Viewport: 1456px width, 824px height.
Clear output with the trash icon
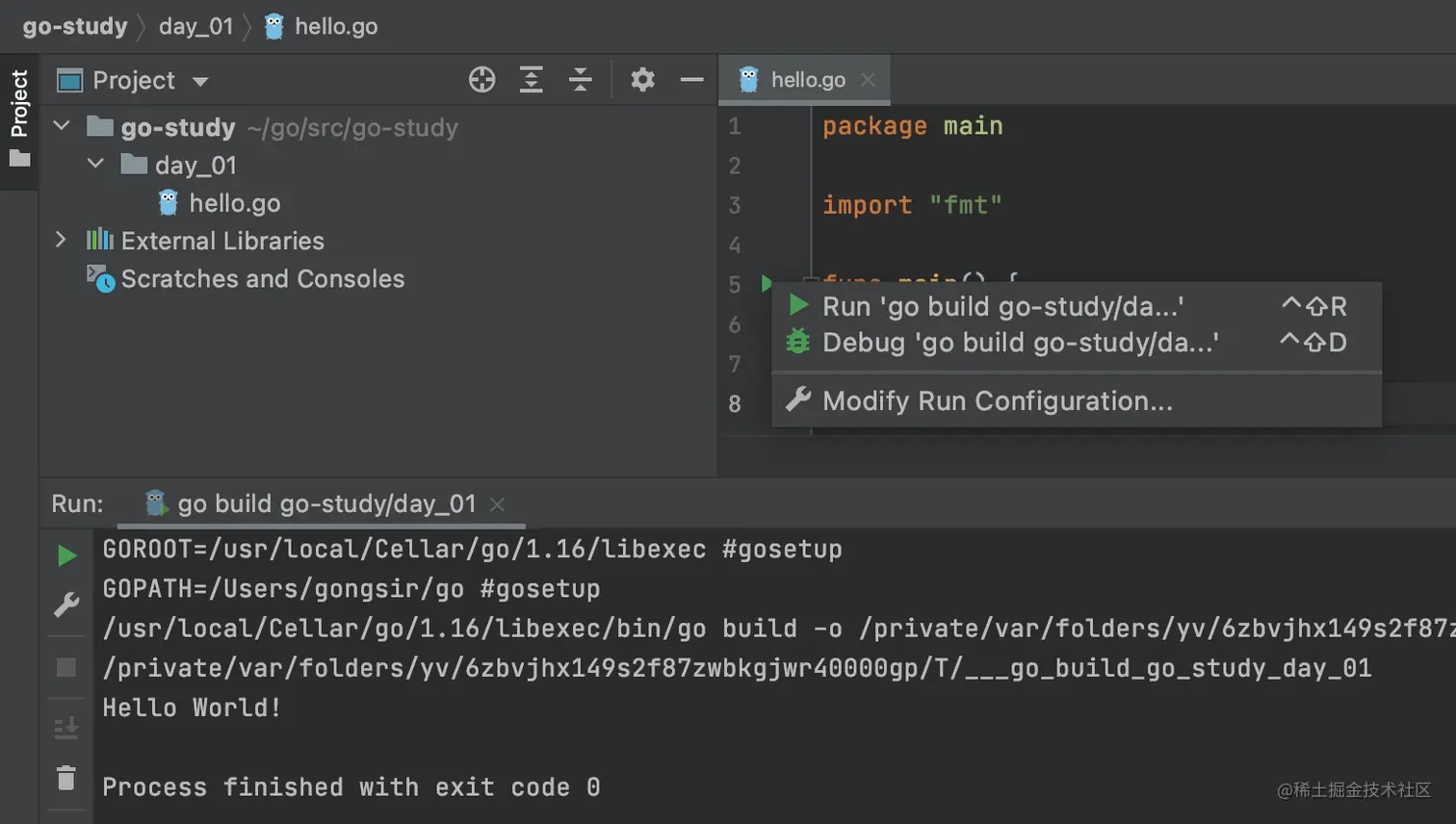[x=66, y=778]
